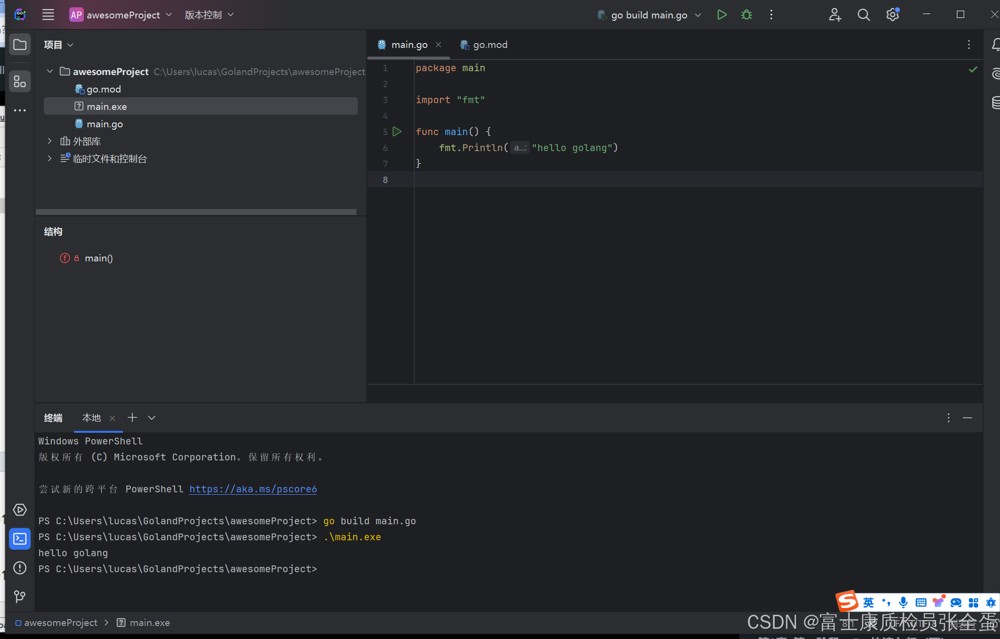This screenshot has width=1000, height=639.
Task: Open the Git tool window icon
Action: tap(19, 596)
